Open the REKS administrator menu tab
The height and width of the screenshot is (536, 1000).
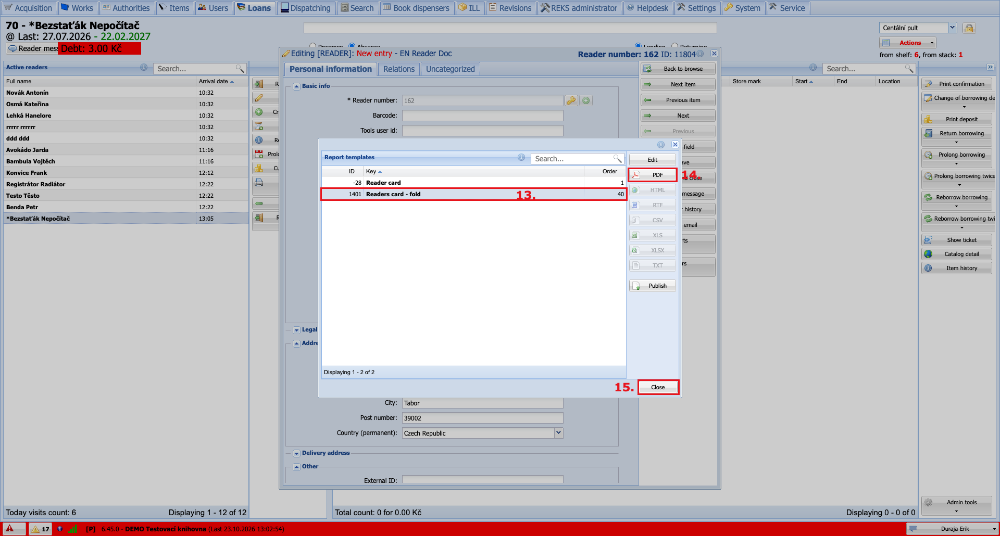pyautogui.click(x=578, y=8)
